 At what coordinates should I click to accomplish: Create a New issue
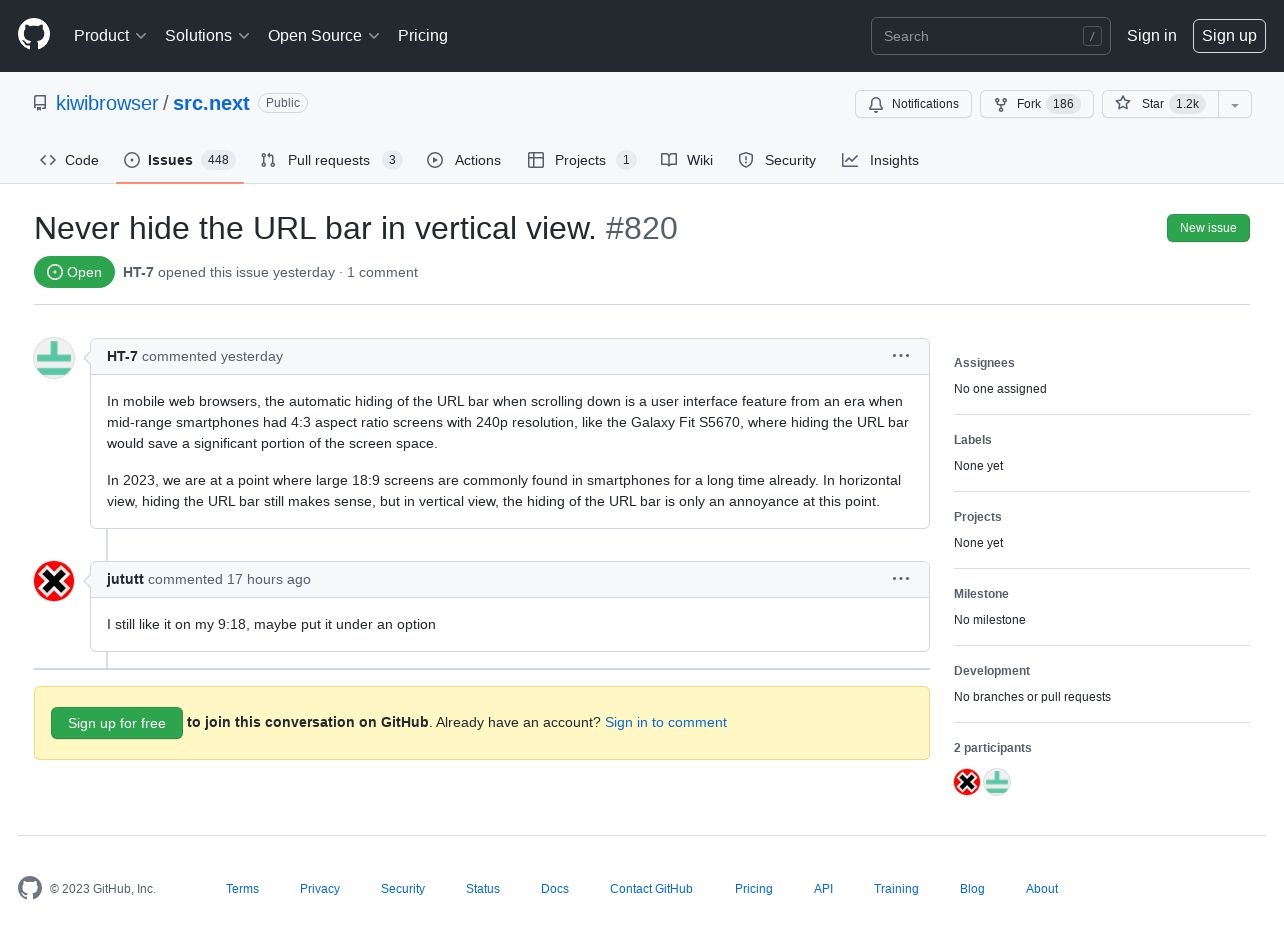point(1208,228)
